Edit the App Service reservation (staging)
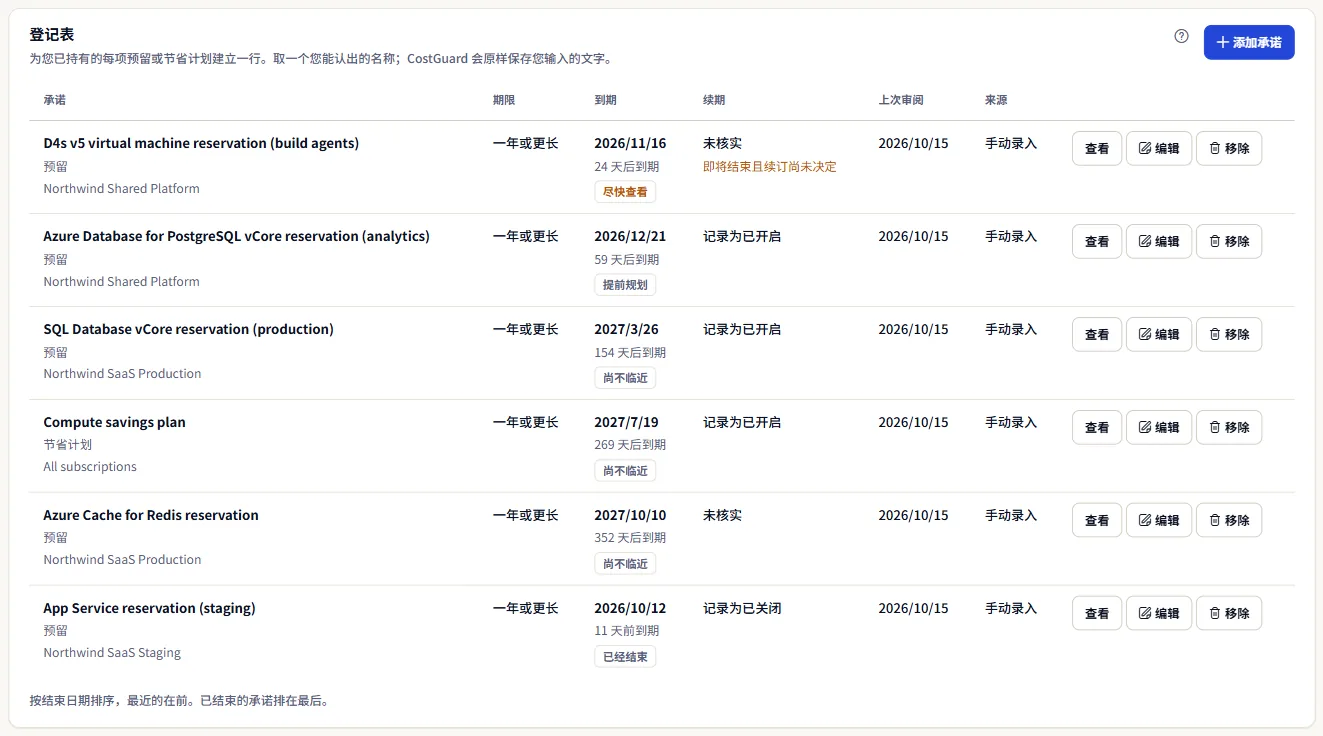The image size is (1323, 736). (x=1159, y=613)
